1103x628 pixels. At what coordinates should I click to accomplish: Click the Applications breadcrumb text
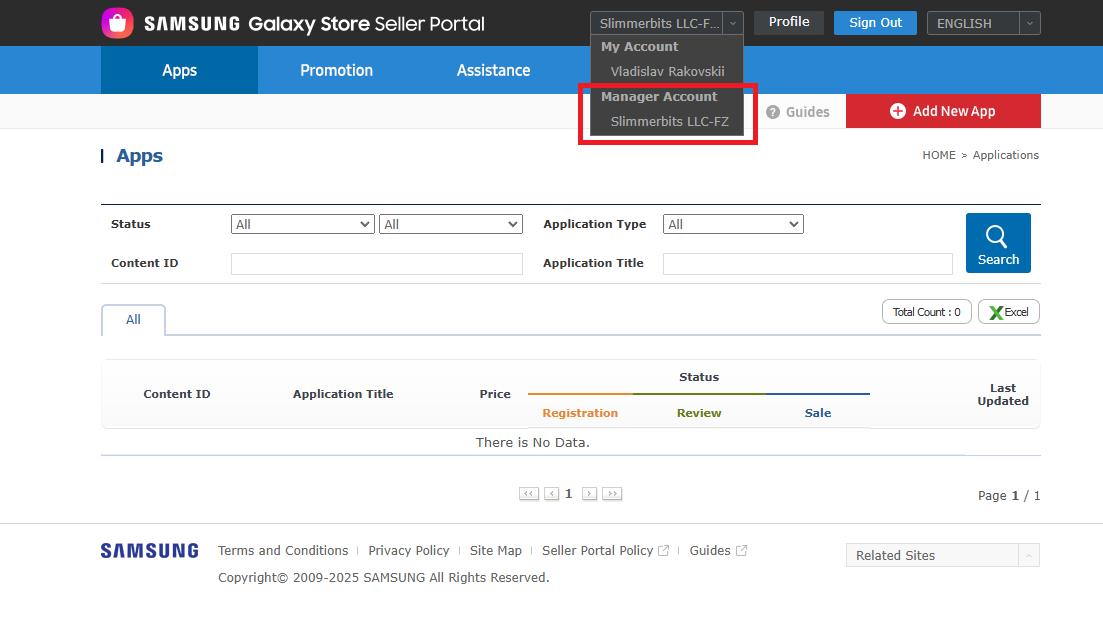click(x=1005, y=155)
